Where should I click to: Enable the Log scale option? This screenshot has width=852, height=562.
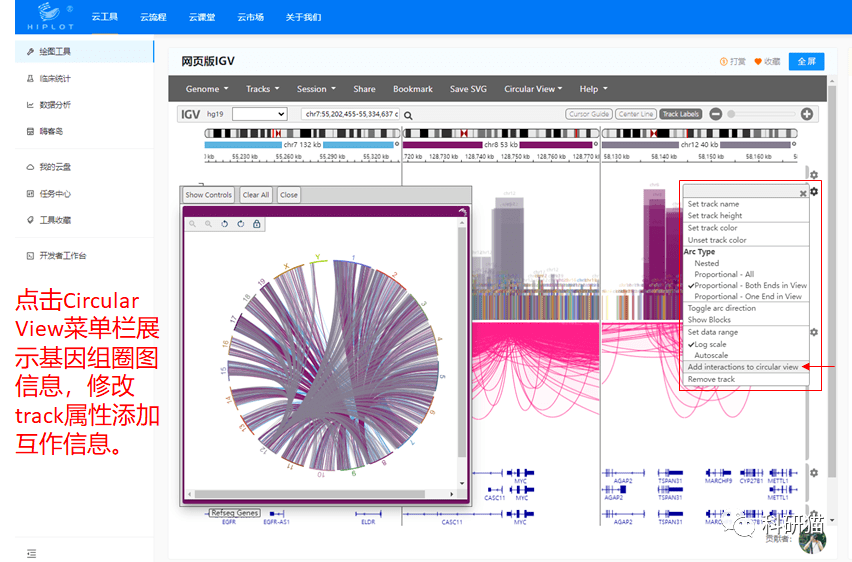pos(711,344)
